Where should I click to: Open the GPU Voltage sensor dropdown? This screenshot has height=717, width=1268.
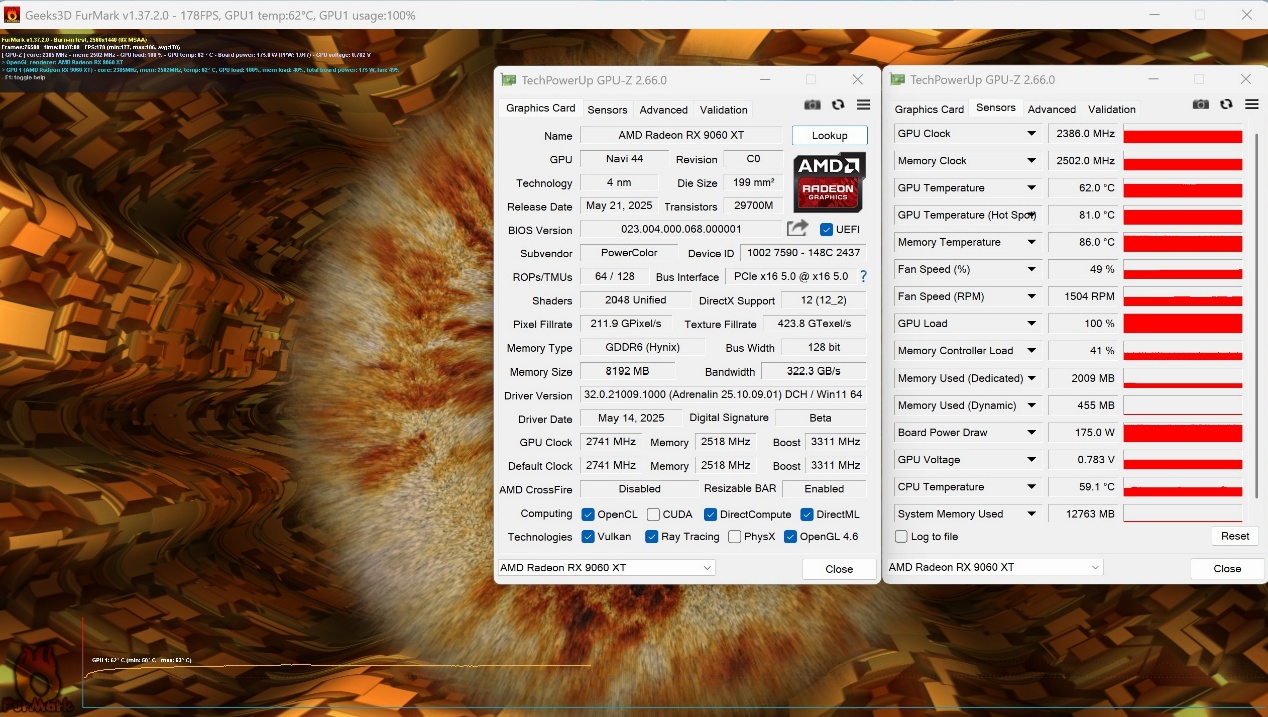coord(1031,460)
